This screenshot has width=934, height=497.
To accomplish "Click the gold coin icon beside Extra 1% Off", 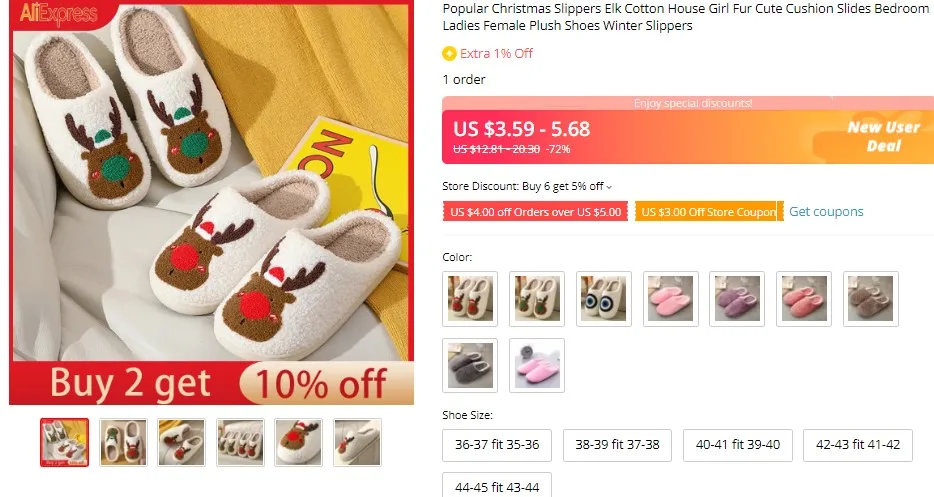I will [x=449, y=54].
